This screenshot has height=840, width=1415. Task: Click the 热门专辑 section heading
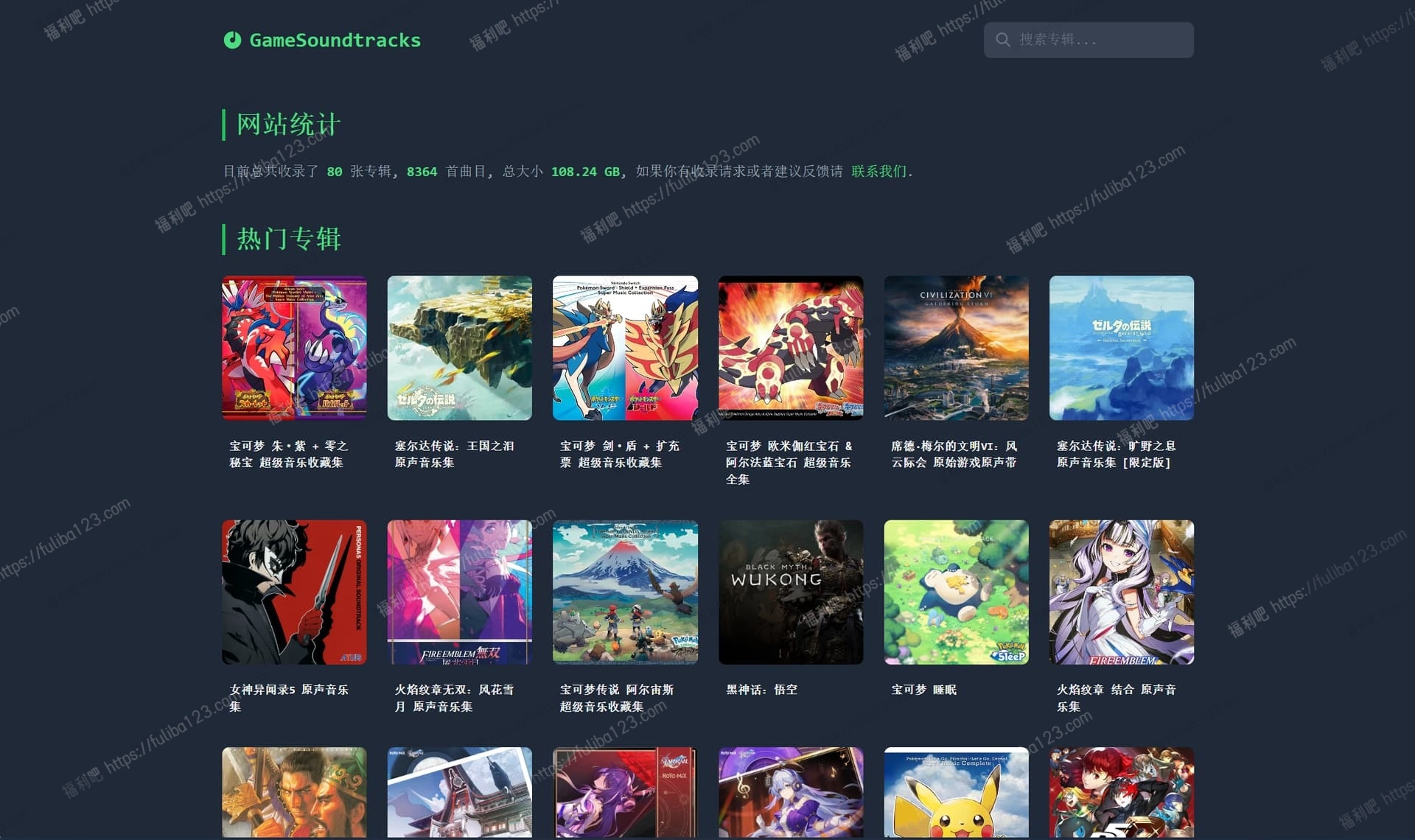point(288,239)
